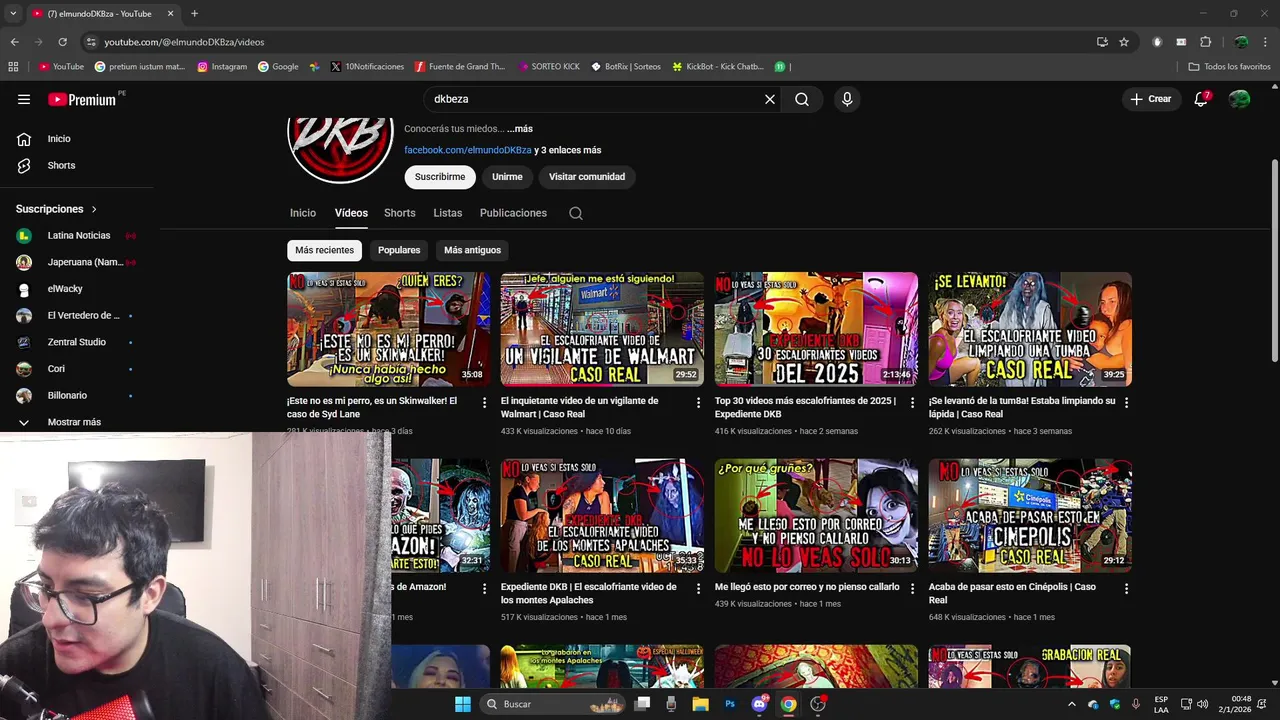Image resolution: width=1280 pixels, height=720 pixels.
Task: Open options for tumba lápida video
Action: (1126, 402)
